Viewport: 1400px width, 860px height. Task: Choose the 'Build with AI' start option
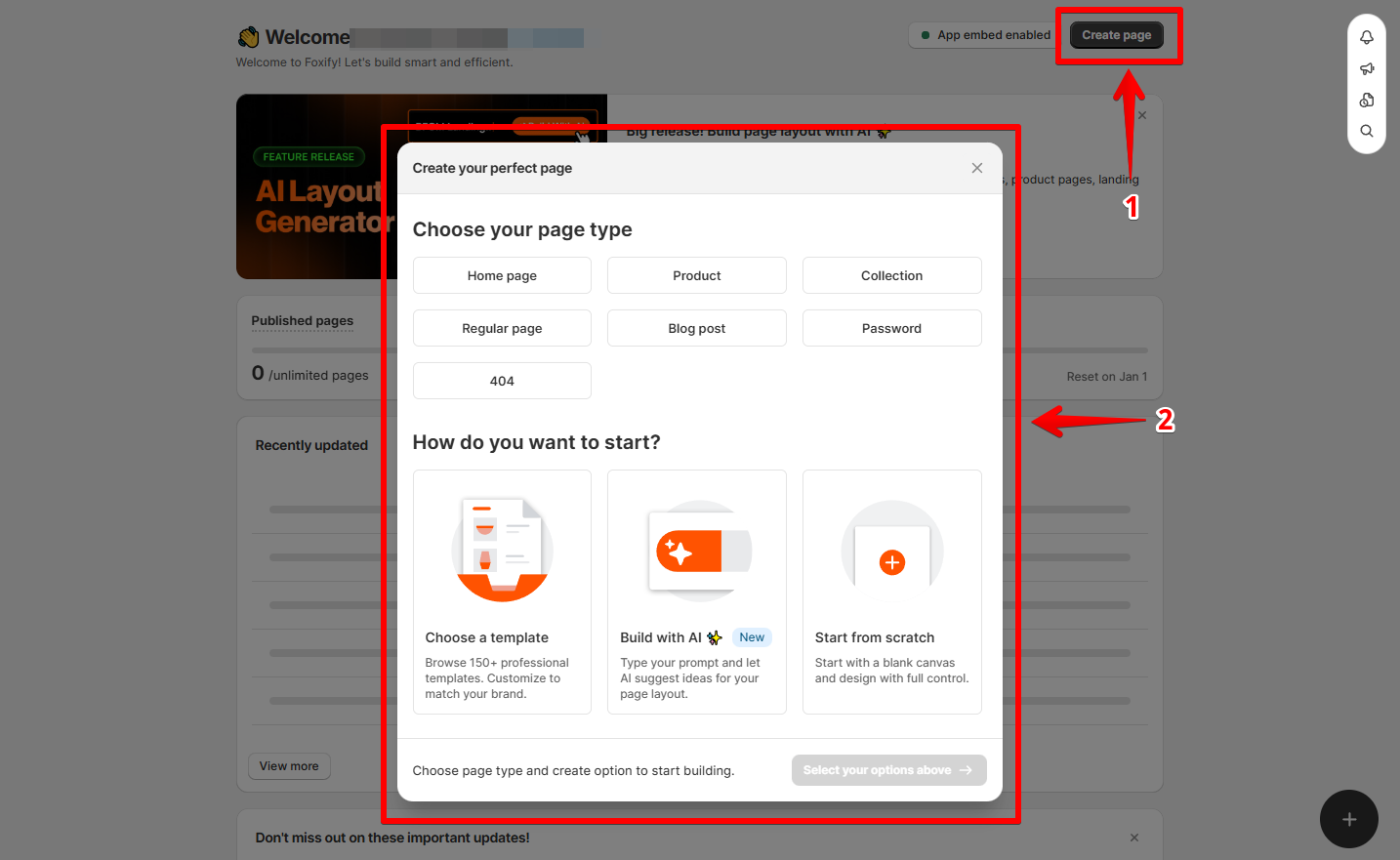click(x=697, y=592)
